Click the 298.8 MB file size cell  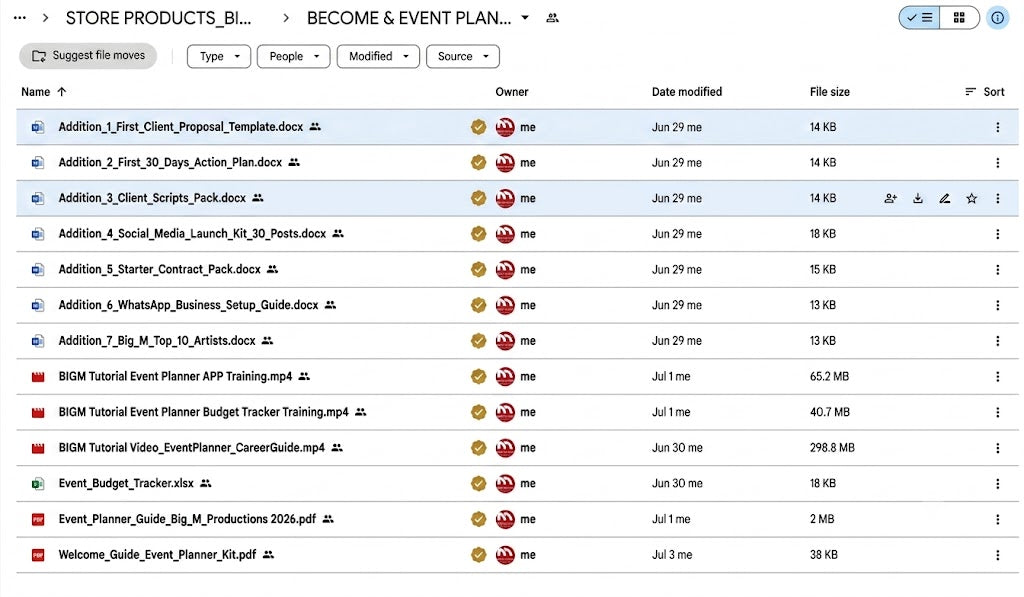click(x=832, y=448)
